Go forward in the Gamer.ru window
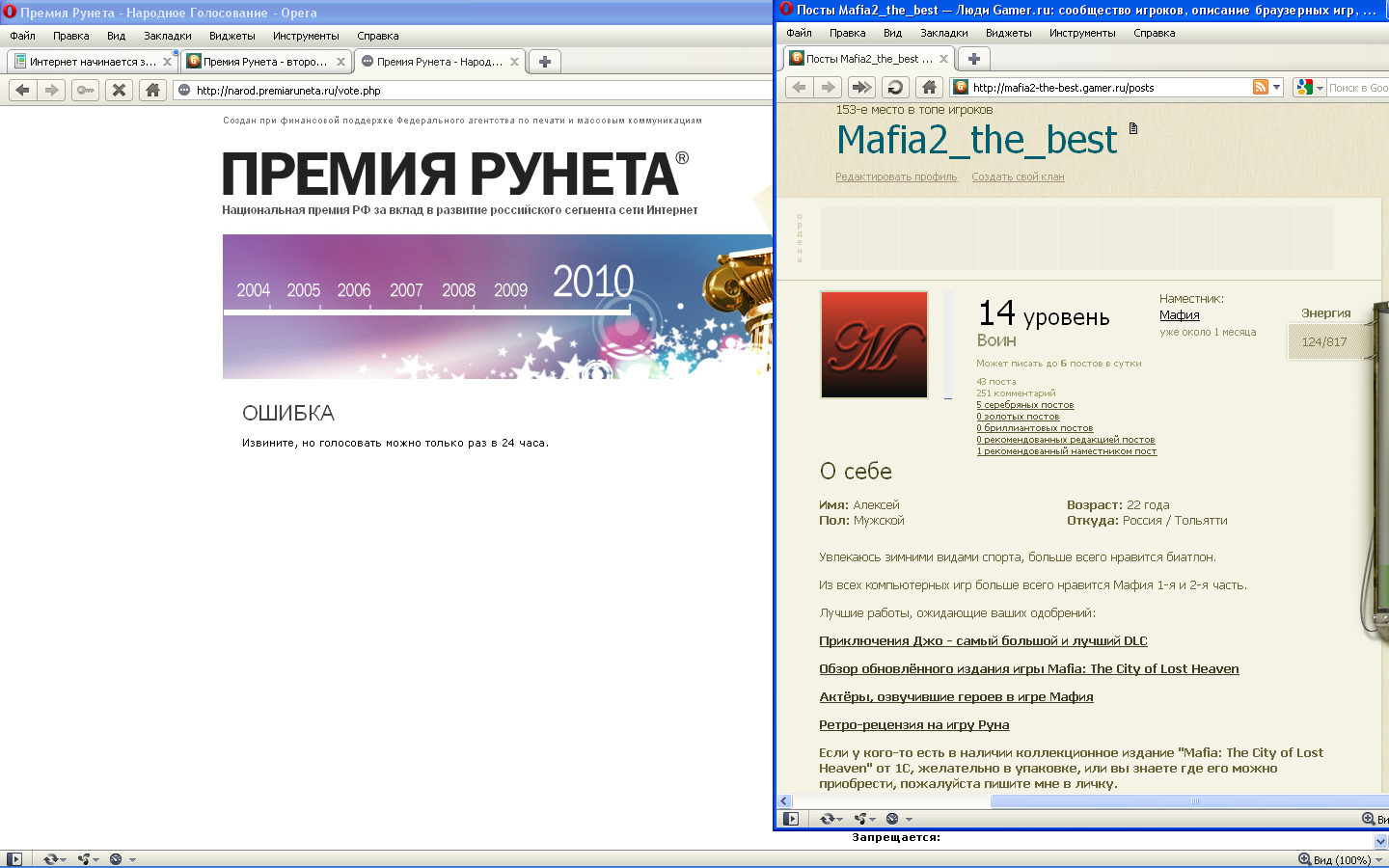Viewport: 1389px width, 868px height. point(829,87)
